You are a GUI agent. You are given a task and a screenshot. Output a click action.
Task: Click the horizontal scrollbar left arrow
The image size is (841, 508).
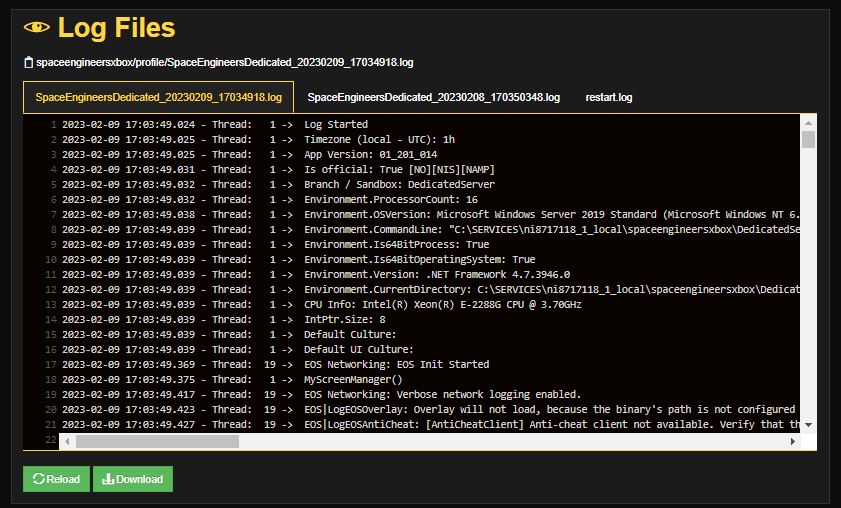point(67,441)
